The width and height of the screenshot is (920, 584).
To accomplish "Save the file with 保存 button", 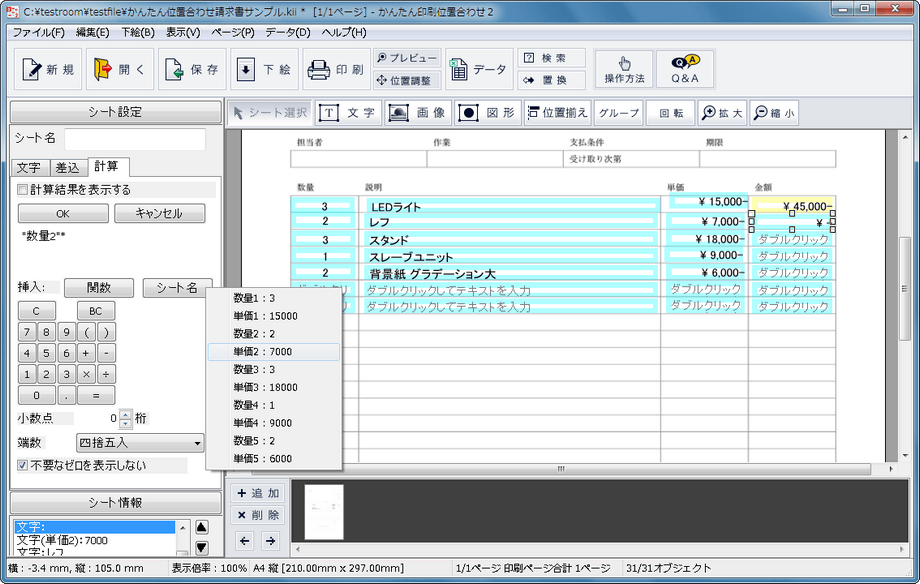I will click(x=192, y=69).
